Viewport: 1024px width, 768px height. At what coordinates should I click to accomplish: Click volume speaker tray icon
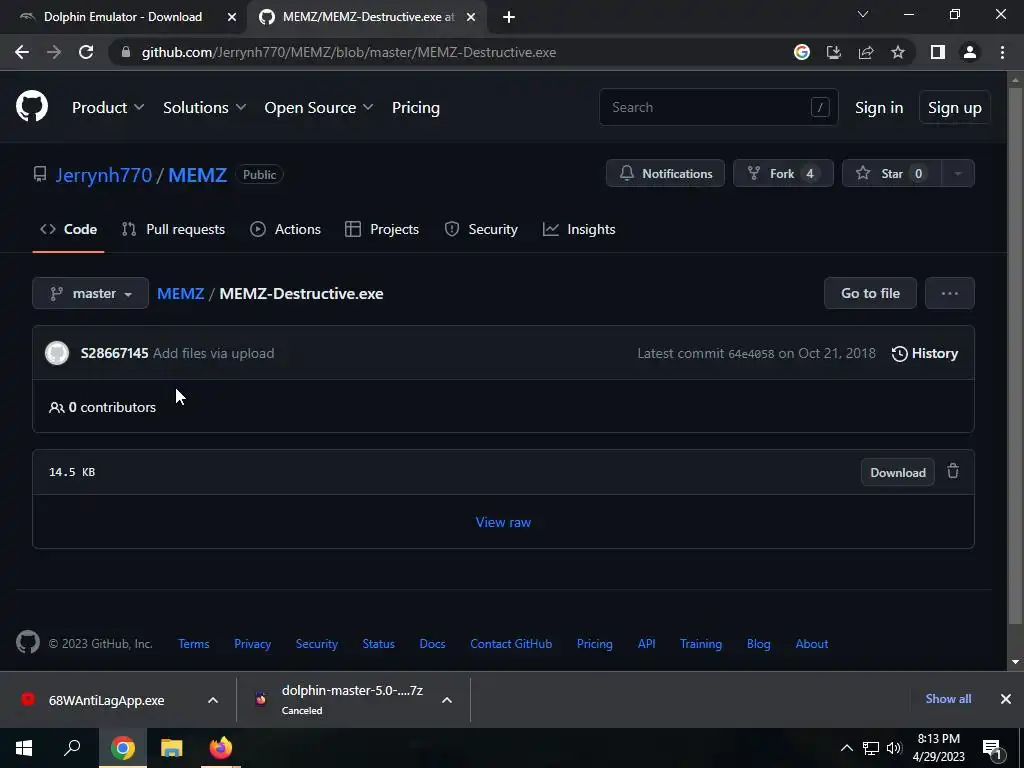pos(894,748)
